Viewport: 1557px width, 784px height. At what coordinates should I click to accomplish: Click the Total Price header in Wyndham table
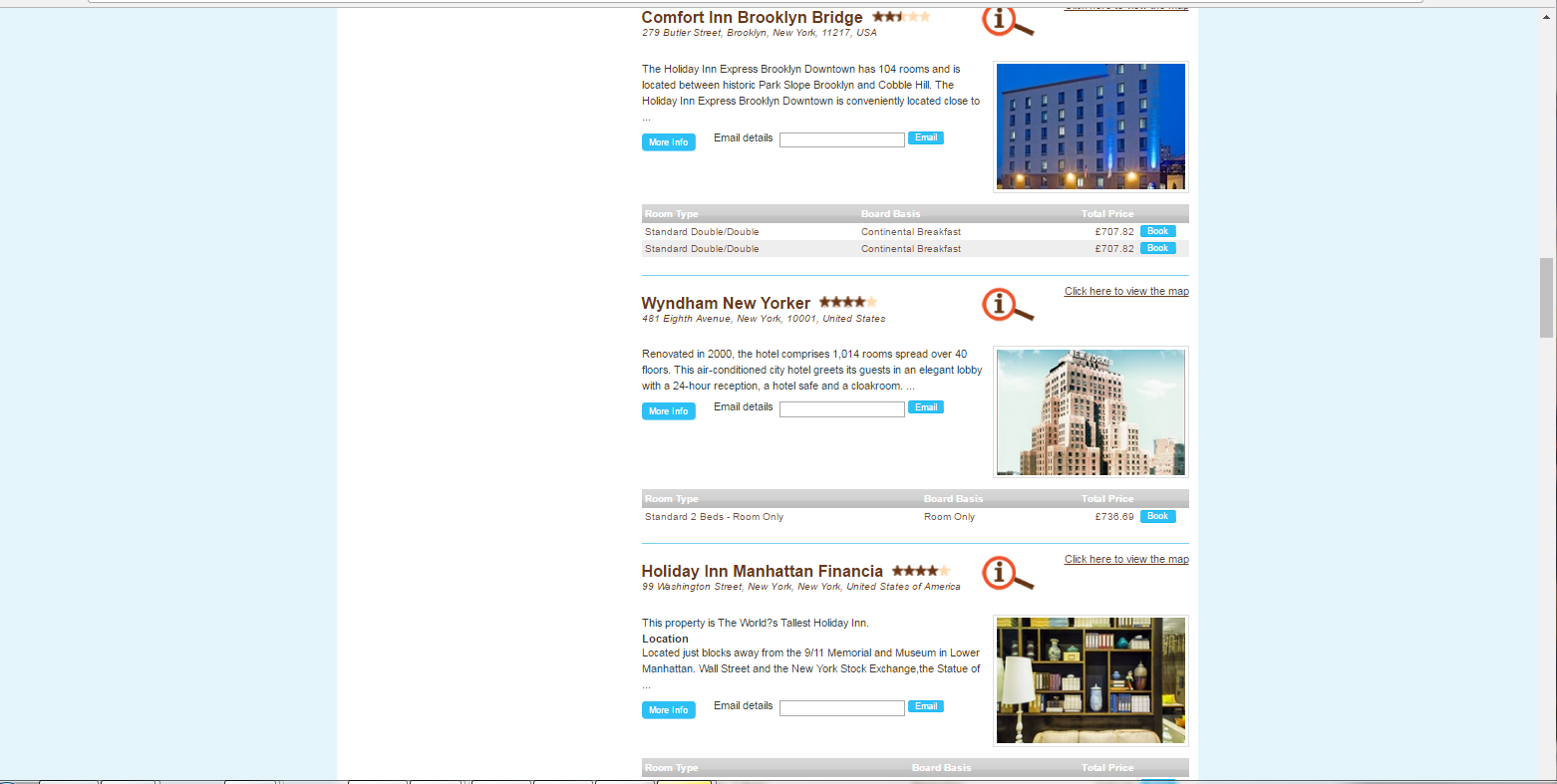click(1107, 499)
